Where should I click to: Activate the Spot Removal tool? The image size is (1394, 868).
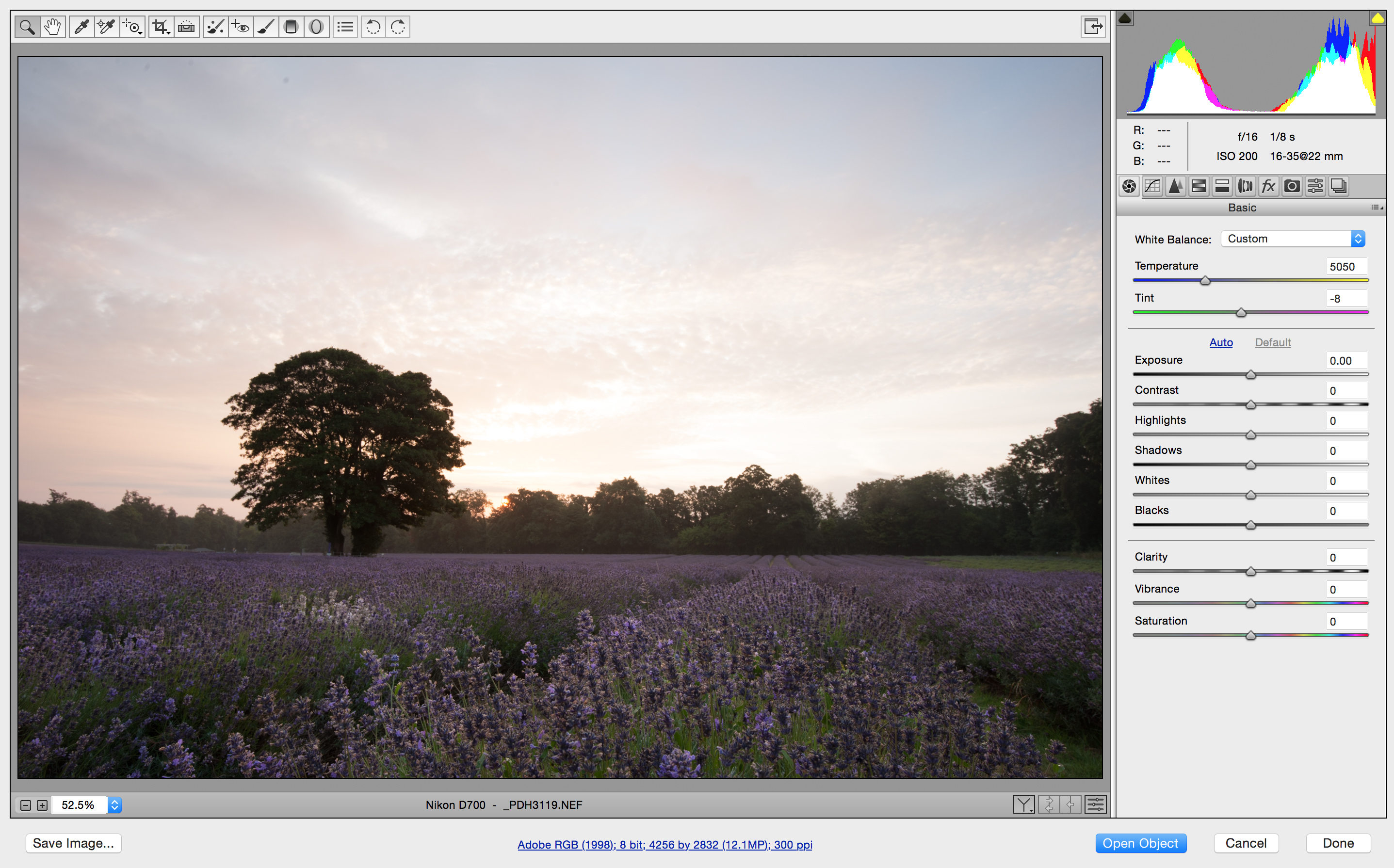(215, 27)
